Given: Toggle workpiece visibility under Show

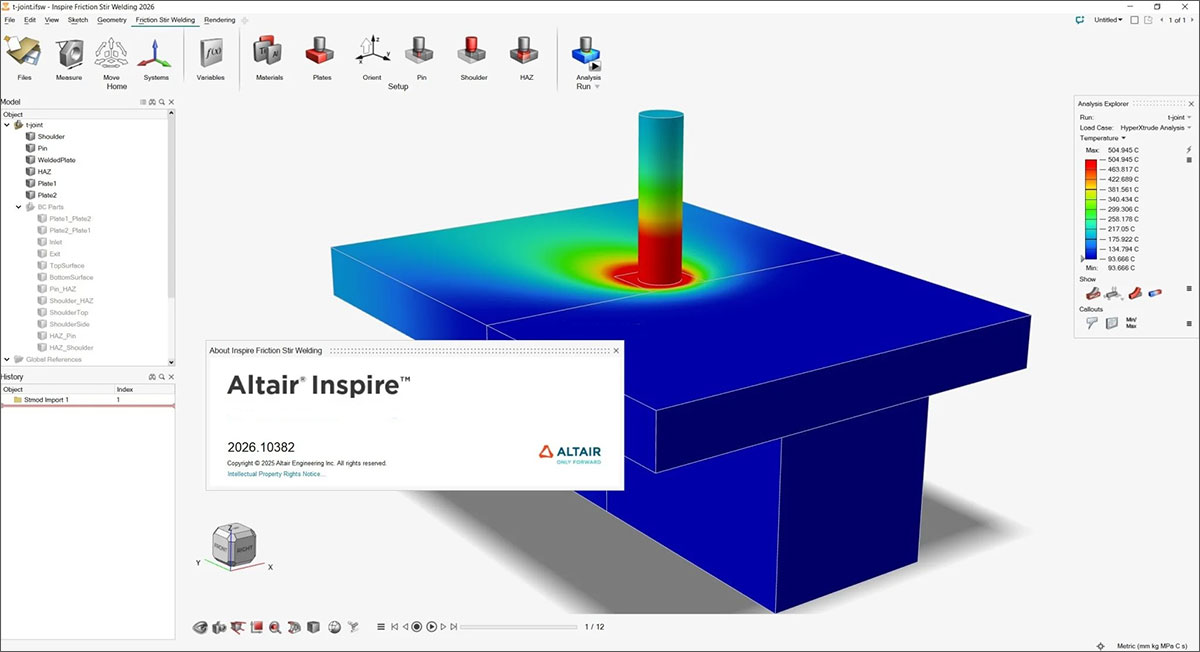Looking at the screenshot, I should [1093, 293].
